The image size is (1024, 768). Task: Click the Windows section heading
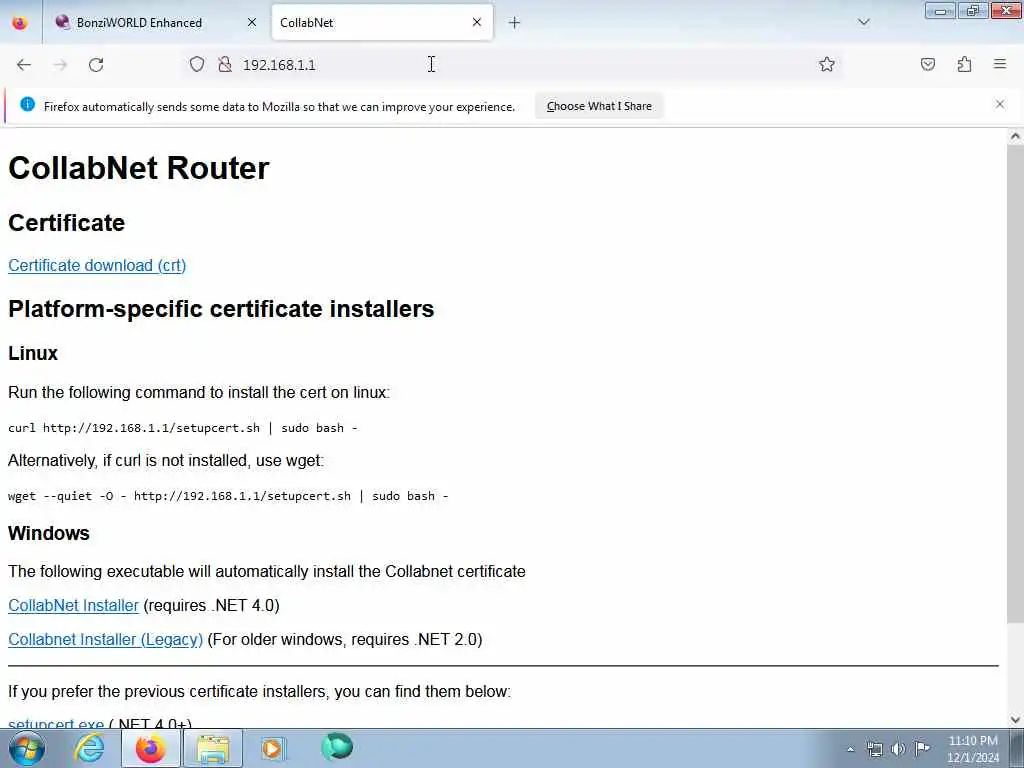click(x=49, y=533)
